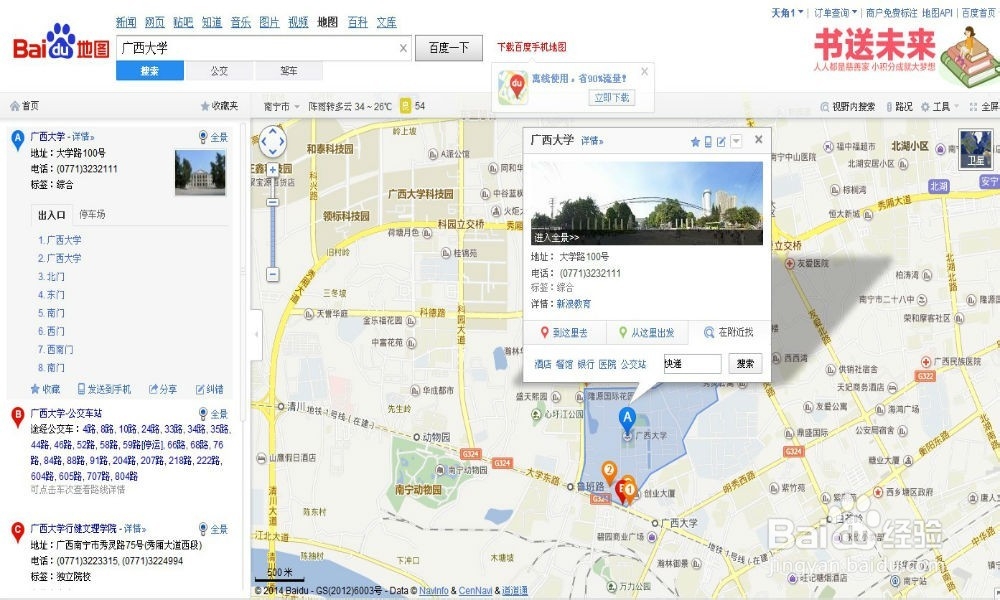The width and height of the screenshot is (1000, 600).
Task: Expand the 天角1 account dropdown
Action: (787, 13)
